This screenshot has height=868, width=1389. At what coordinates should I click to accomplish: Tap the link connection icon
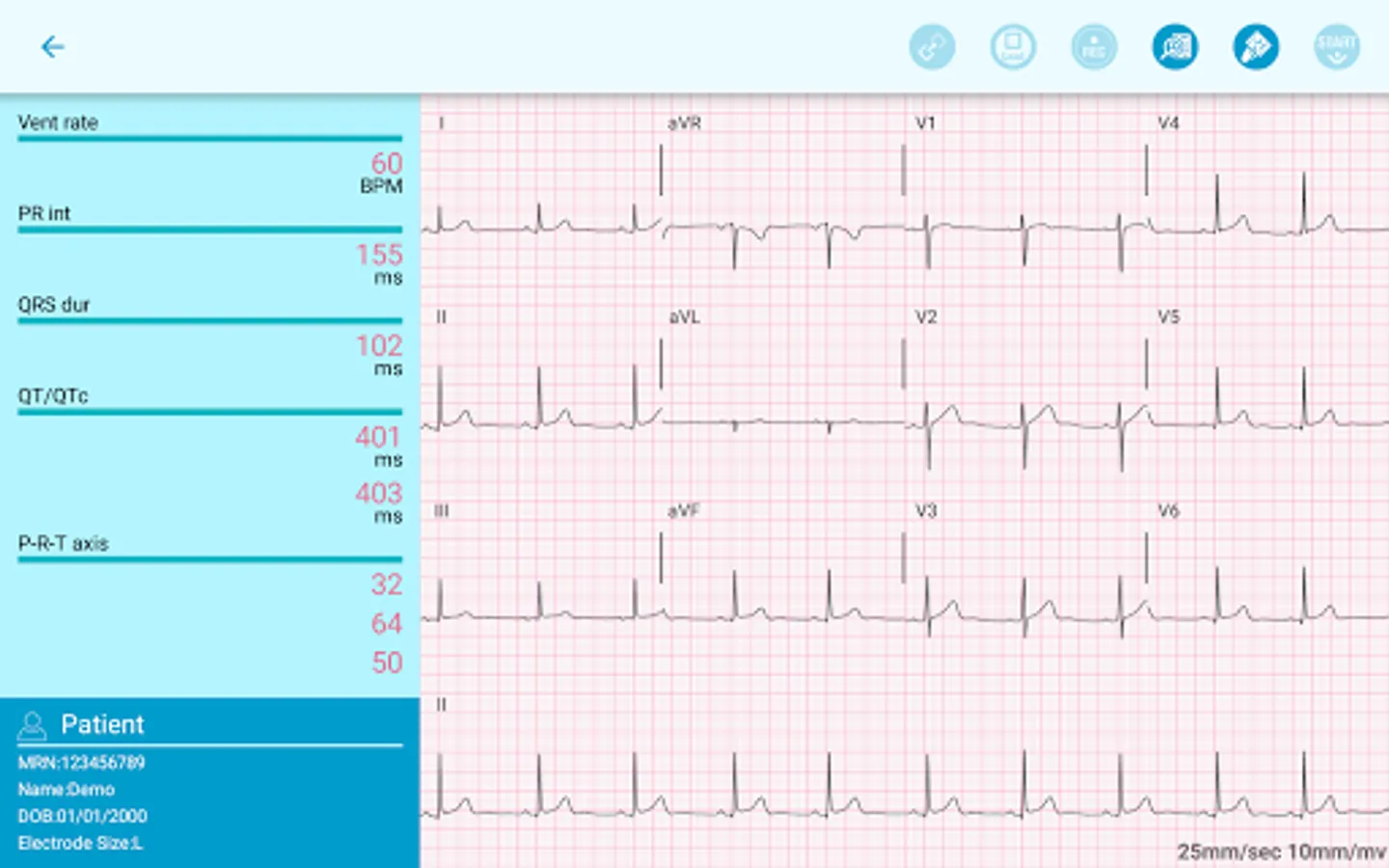point(932,46)
